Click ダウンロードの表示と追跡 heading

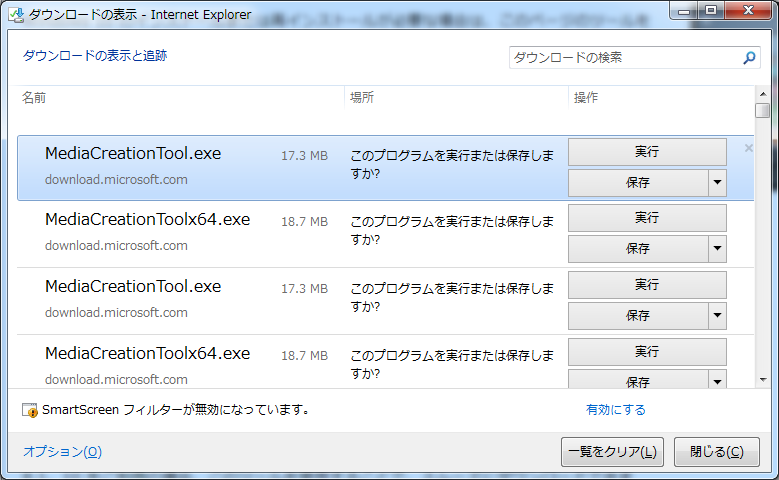click(95, 56)
